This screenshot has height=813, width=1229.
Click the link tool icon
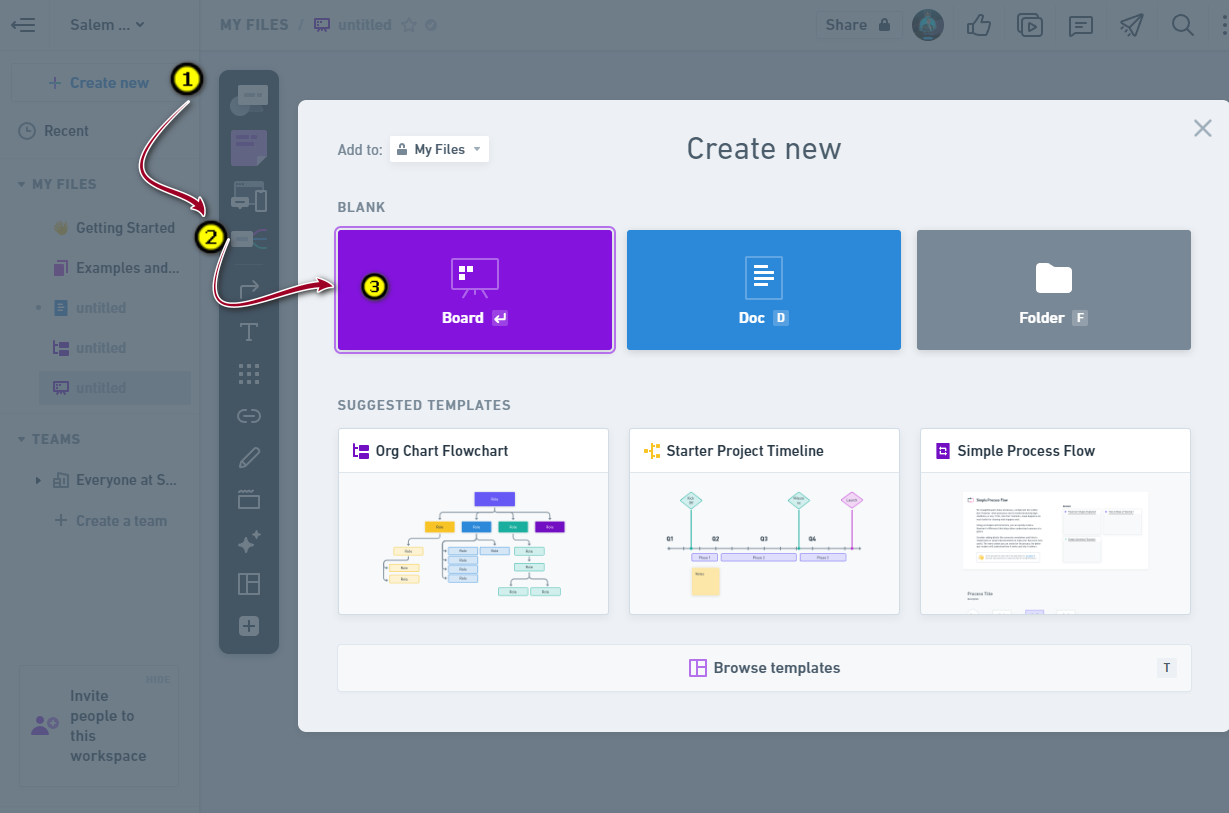249,416
